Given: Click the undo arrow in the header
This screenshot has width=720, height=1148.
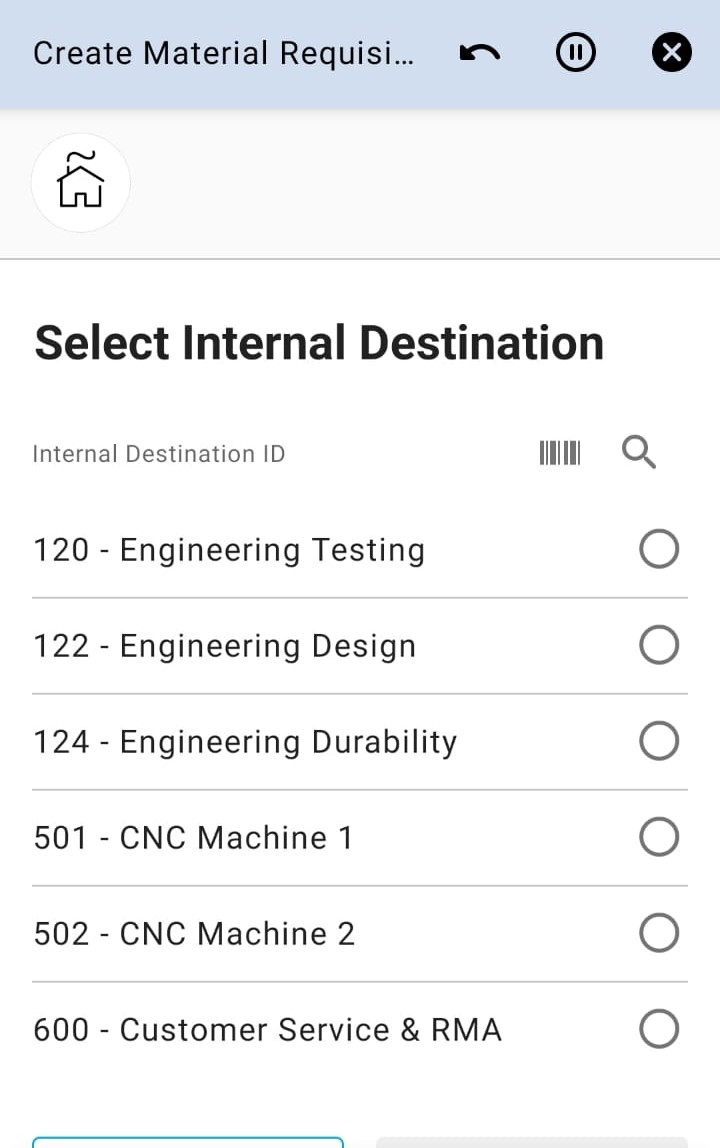Looking at the screenshot, I should point(480,53).
